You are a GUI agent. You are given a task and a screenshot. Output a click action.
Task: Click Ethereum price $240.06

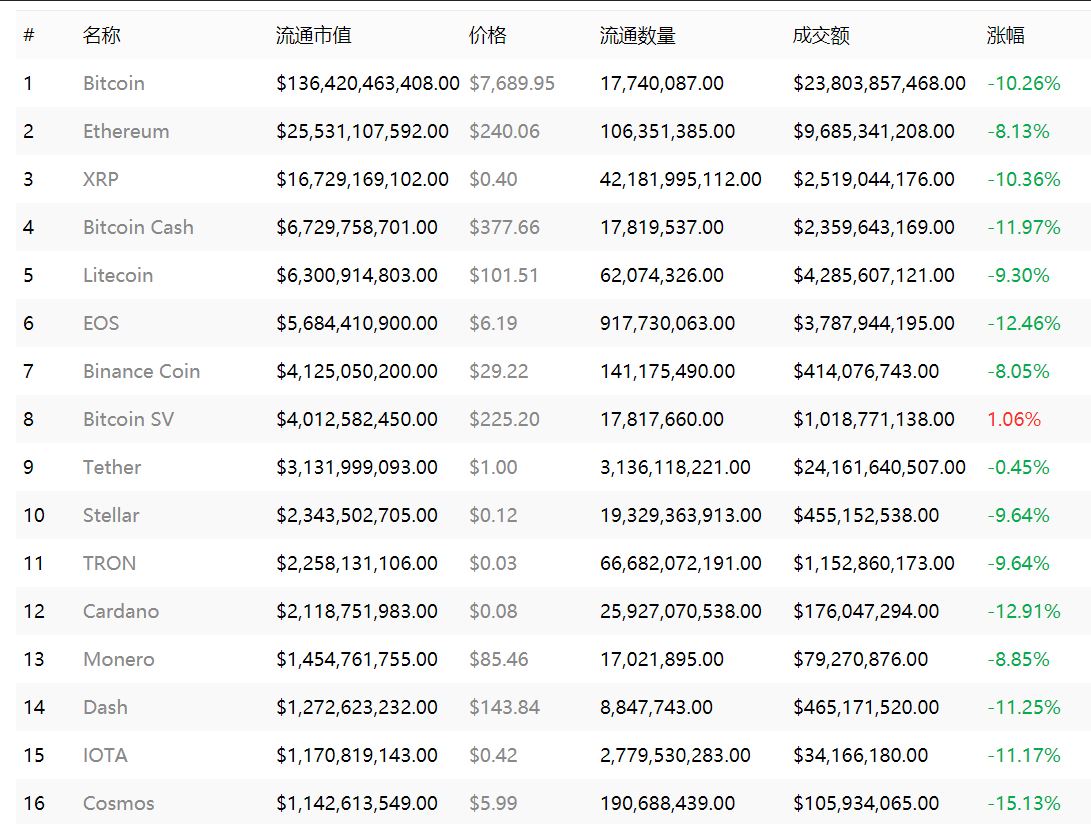point(504,132)
